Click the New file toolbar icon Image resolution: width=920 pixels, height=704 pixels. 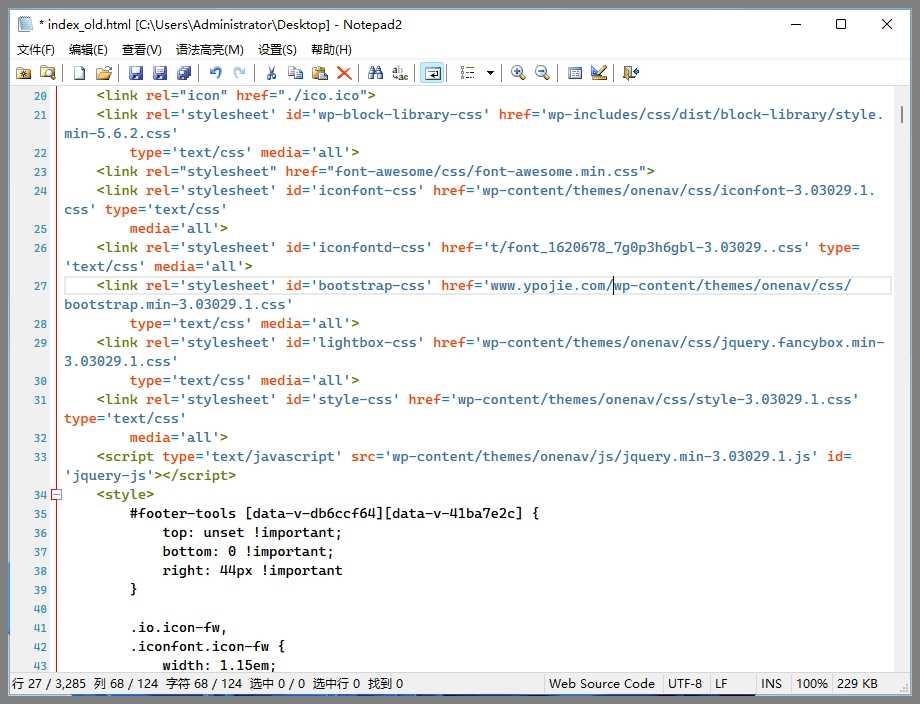click(79, 73)
